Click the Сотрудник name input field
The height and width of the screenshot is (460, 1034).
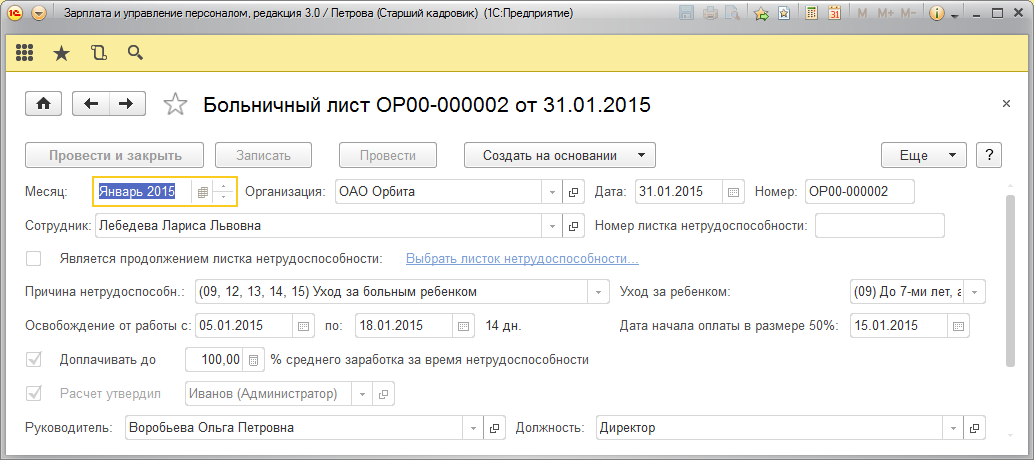pos(319,225)
